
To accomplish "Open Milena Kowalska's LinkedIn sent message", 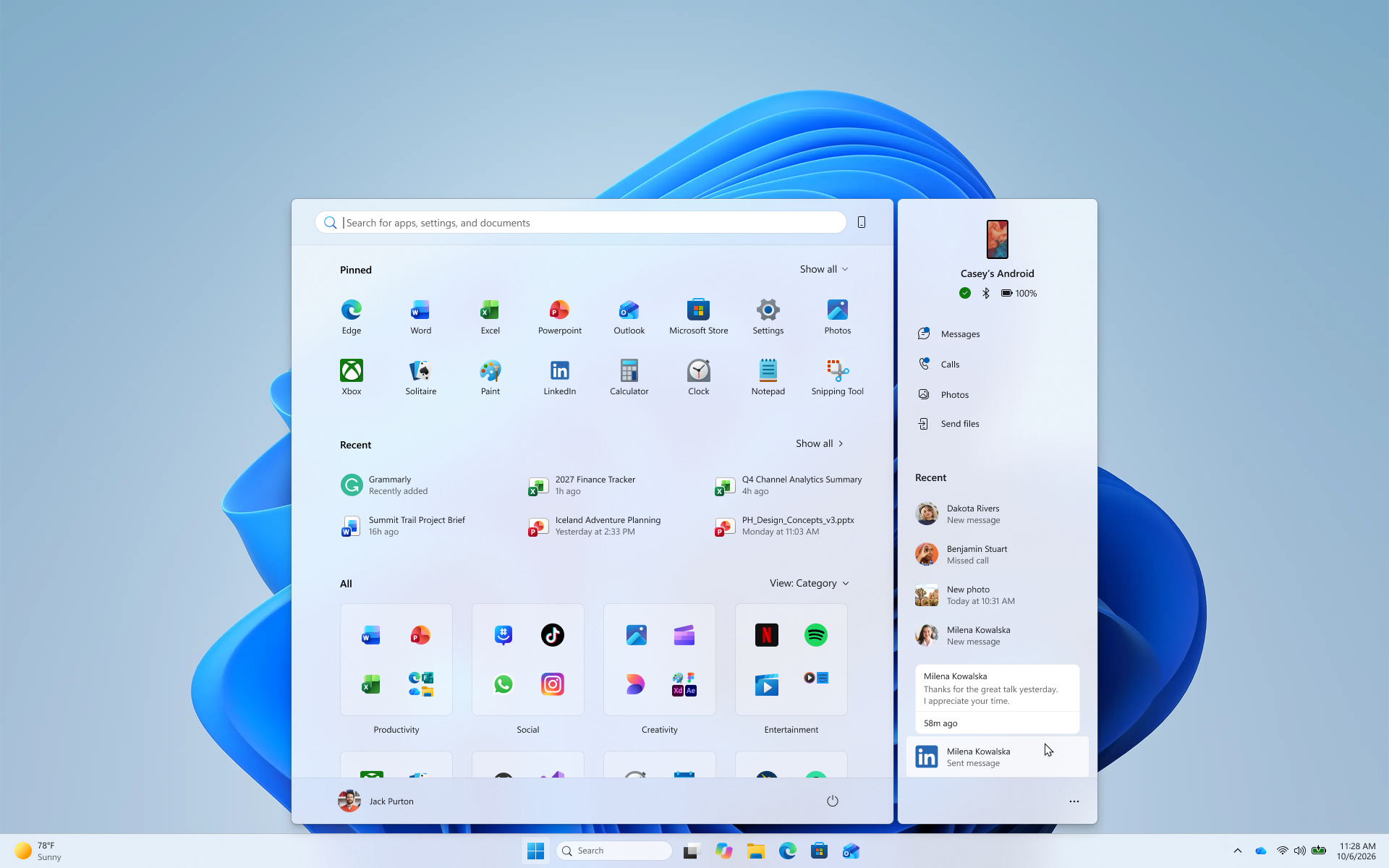I will [997, 757].
